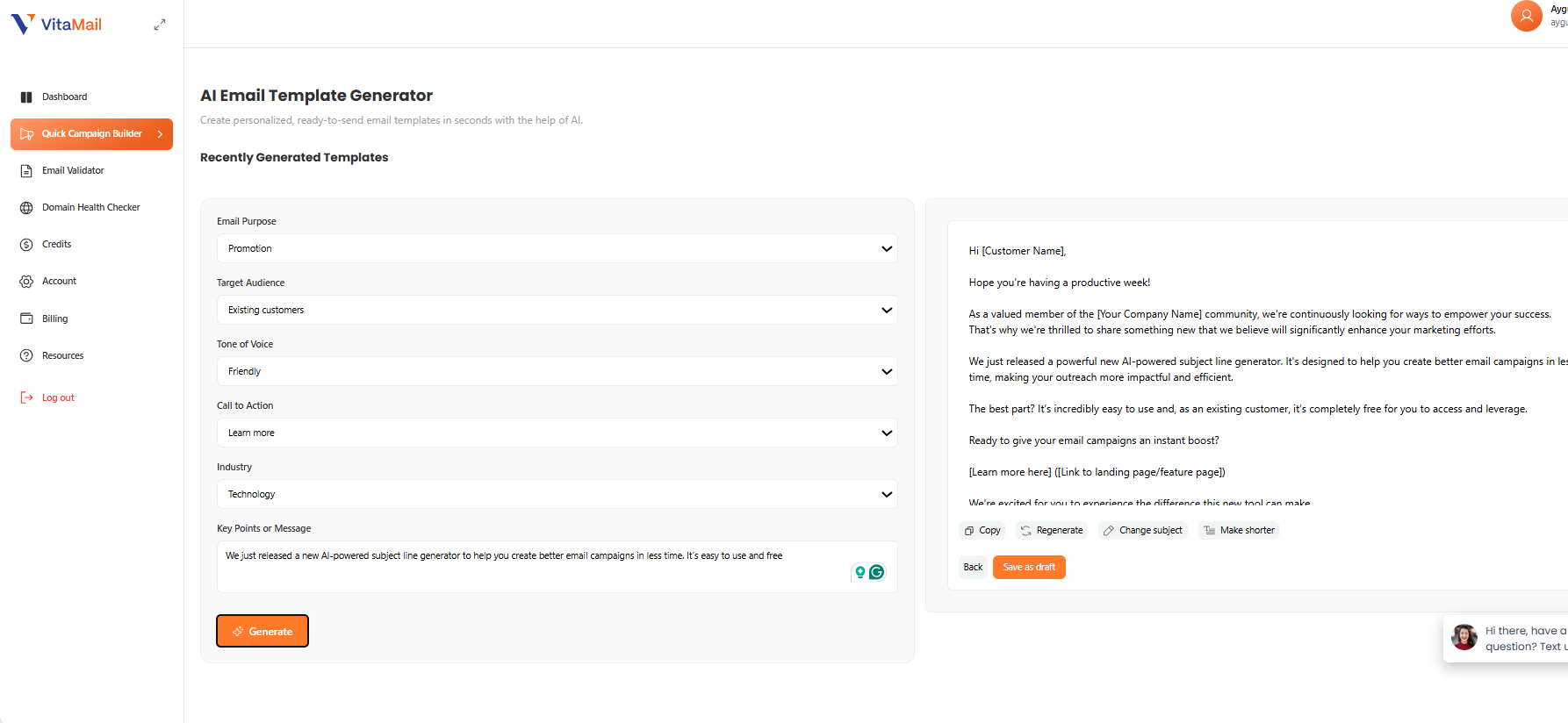Viewport: 1568px width, 723px height.
Task: Click the Generate button
Action: click(x=263, y=631)
